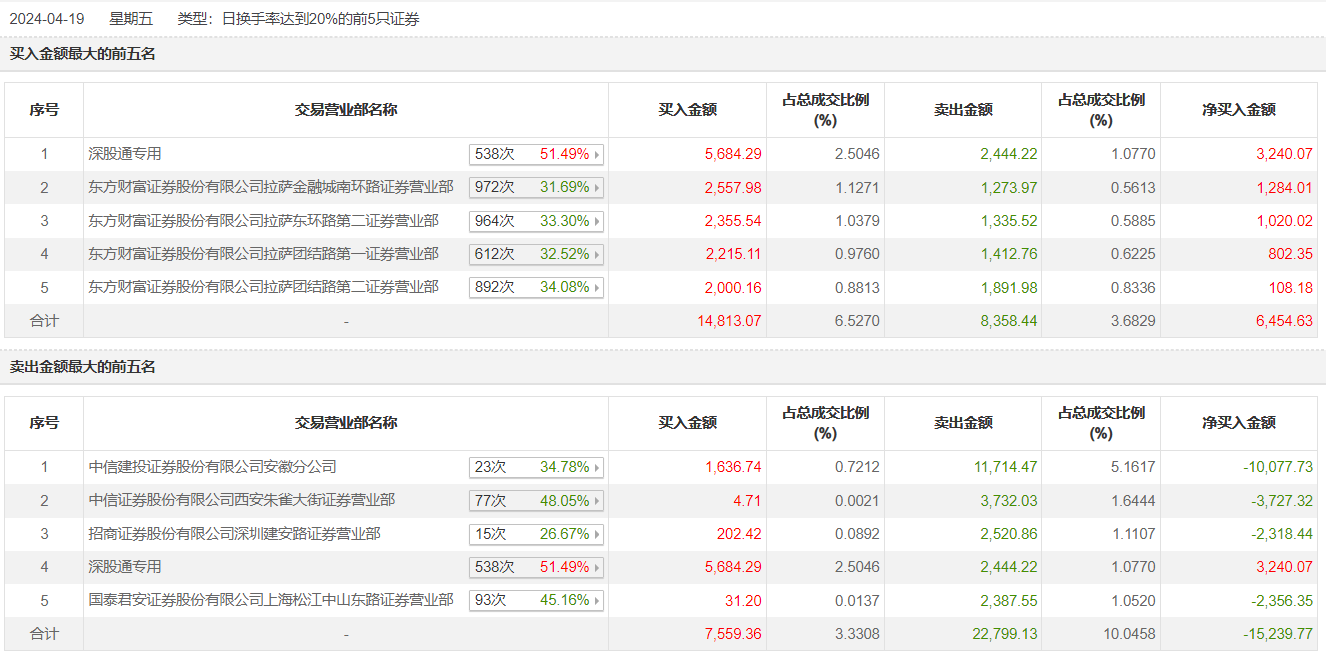The image size is (1326, 654).
Task: Expand the 15次 26.67% stats box
Action: click(x=536, y=534)
